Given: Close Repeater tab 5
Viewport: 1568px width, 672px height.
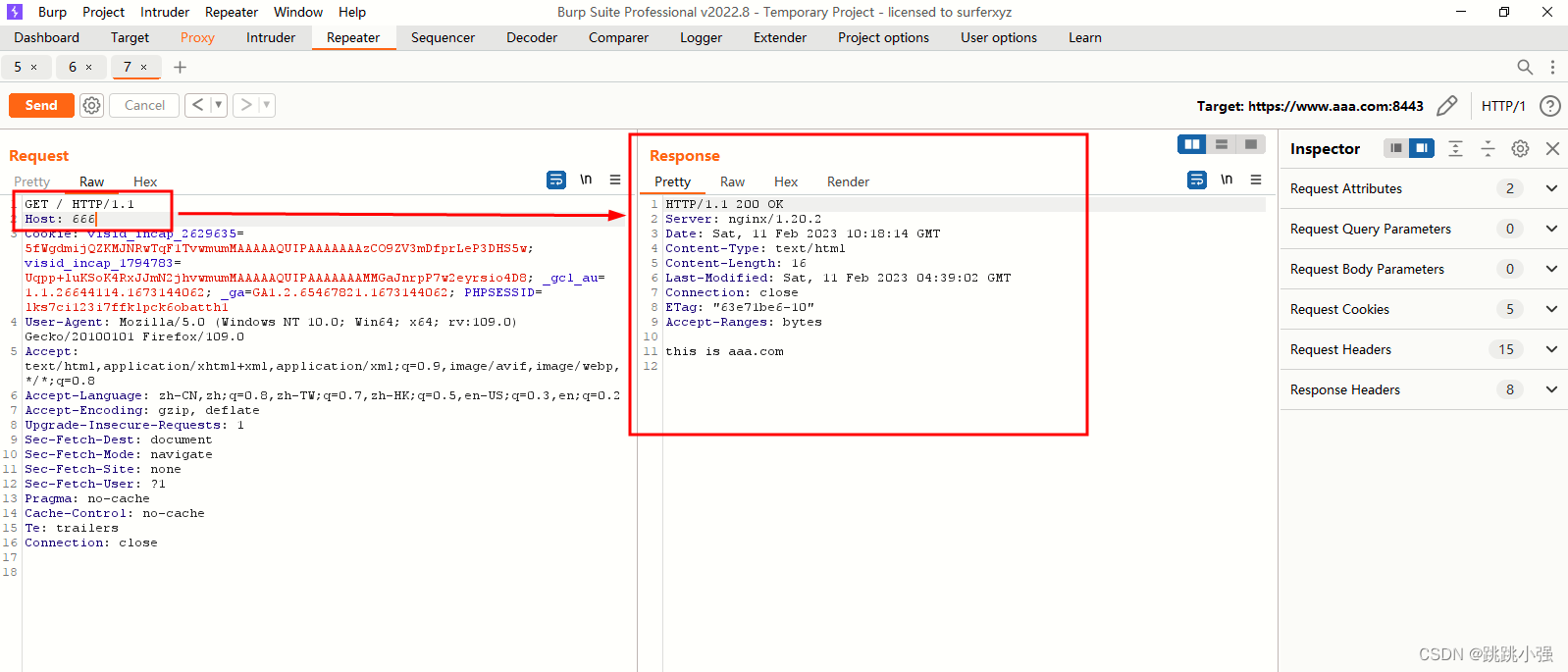Looking at the screenshot, I should tap(33, 67).
